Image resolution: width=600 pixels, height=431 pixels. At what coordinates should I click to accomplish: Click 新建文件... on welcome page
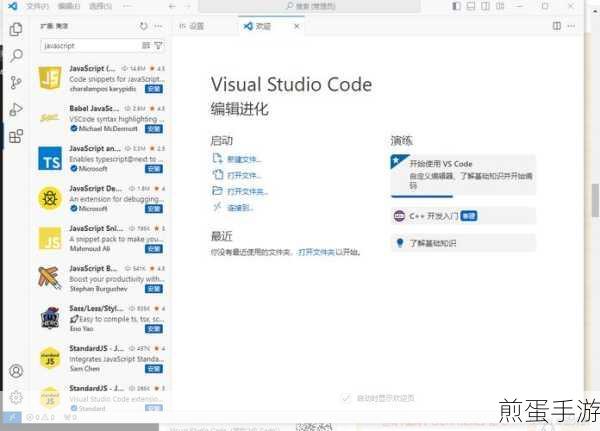pos(244,159)
